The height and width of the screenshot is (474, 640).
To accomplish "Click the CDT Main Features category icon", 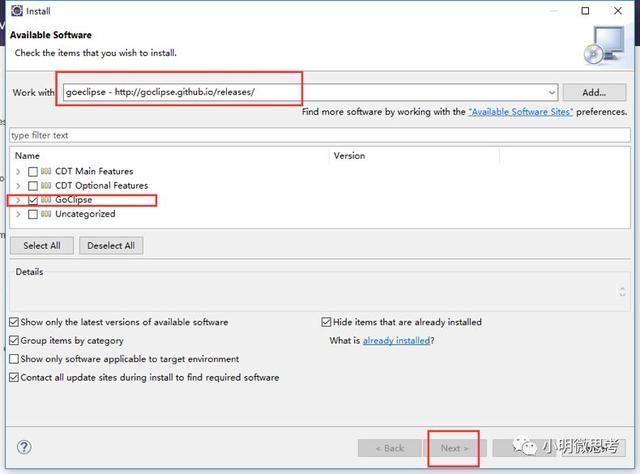I will tap(46, 172).
